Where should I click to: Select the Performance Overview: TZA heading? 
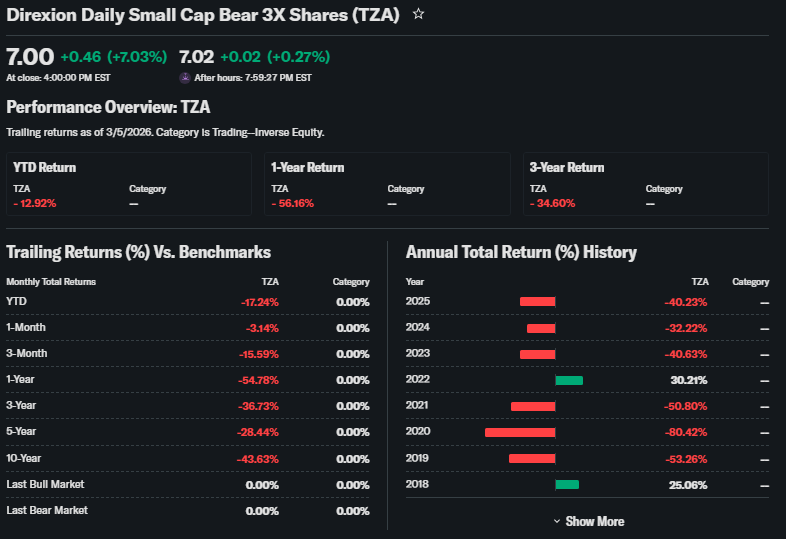108,107
